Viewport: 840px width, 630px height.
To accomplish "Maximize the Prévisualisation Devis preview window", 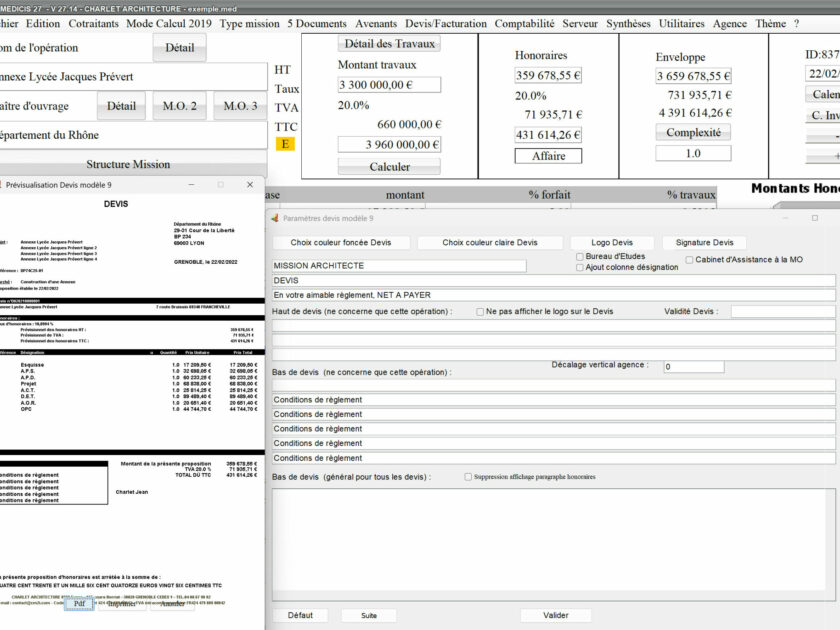I will 220,185.
